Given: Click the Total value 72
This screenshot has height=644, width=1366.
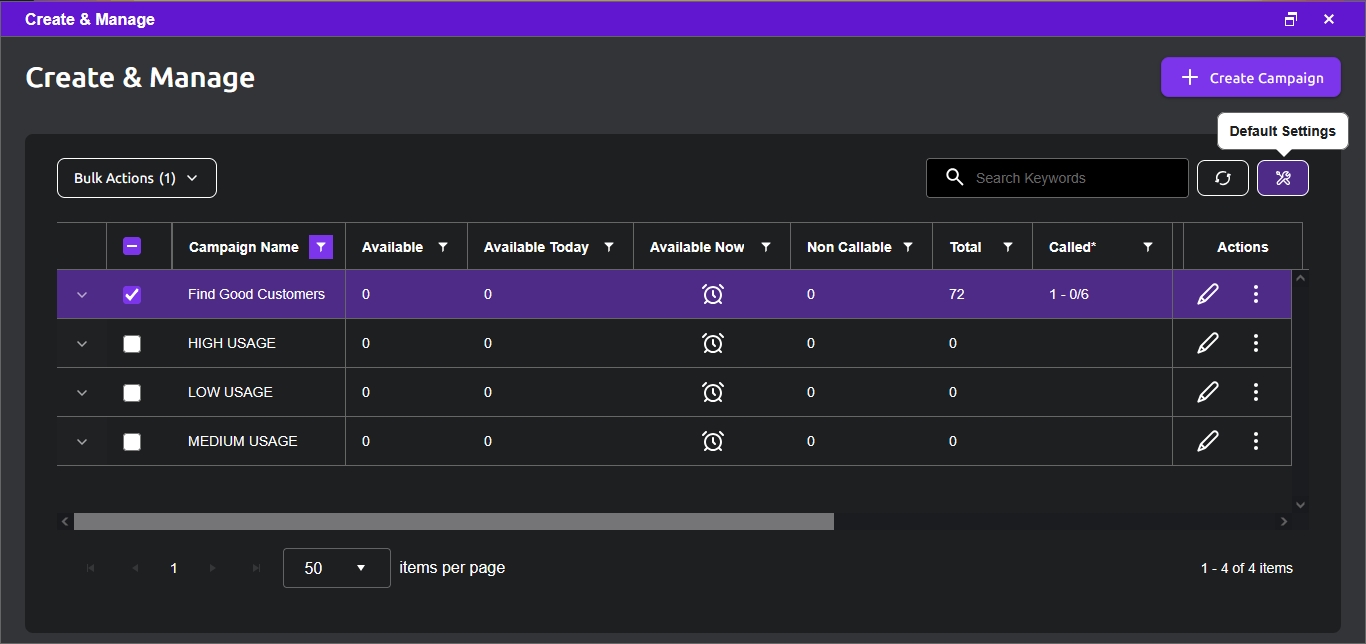Looking at the screenshot, I should click(x=957, y=294).
